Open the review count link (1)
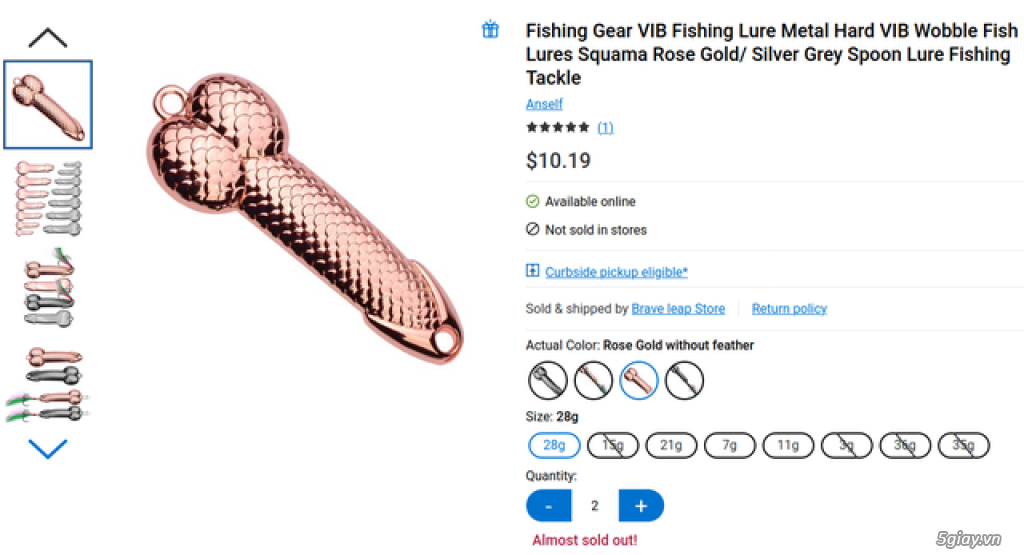Image resolution: width=1024 pixels, height=555 pixels. 605,128
